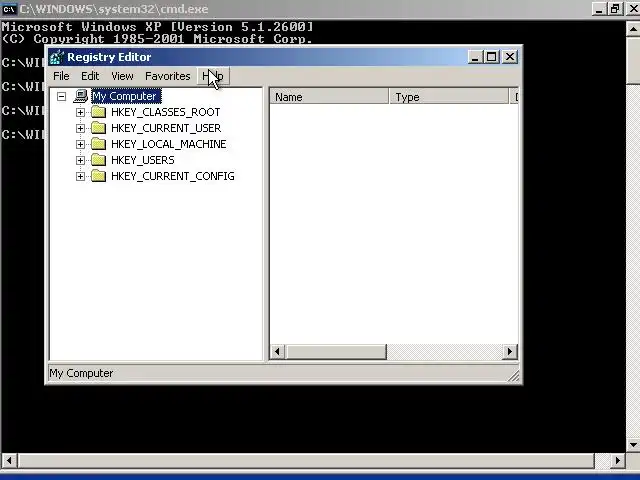
Task: Click Microsoft Windows XP version line
Action: pyautogui.click(x=158, y=27)
